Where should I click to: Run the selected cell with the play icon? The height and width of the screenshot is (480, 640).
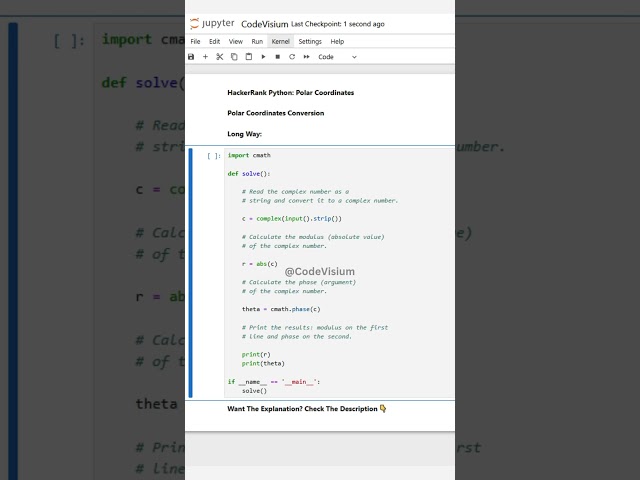pos(263,57)
